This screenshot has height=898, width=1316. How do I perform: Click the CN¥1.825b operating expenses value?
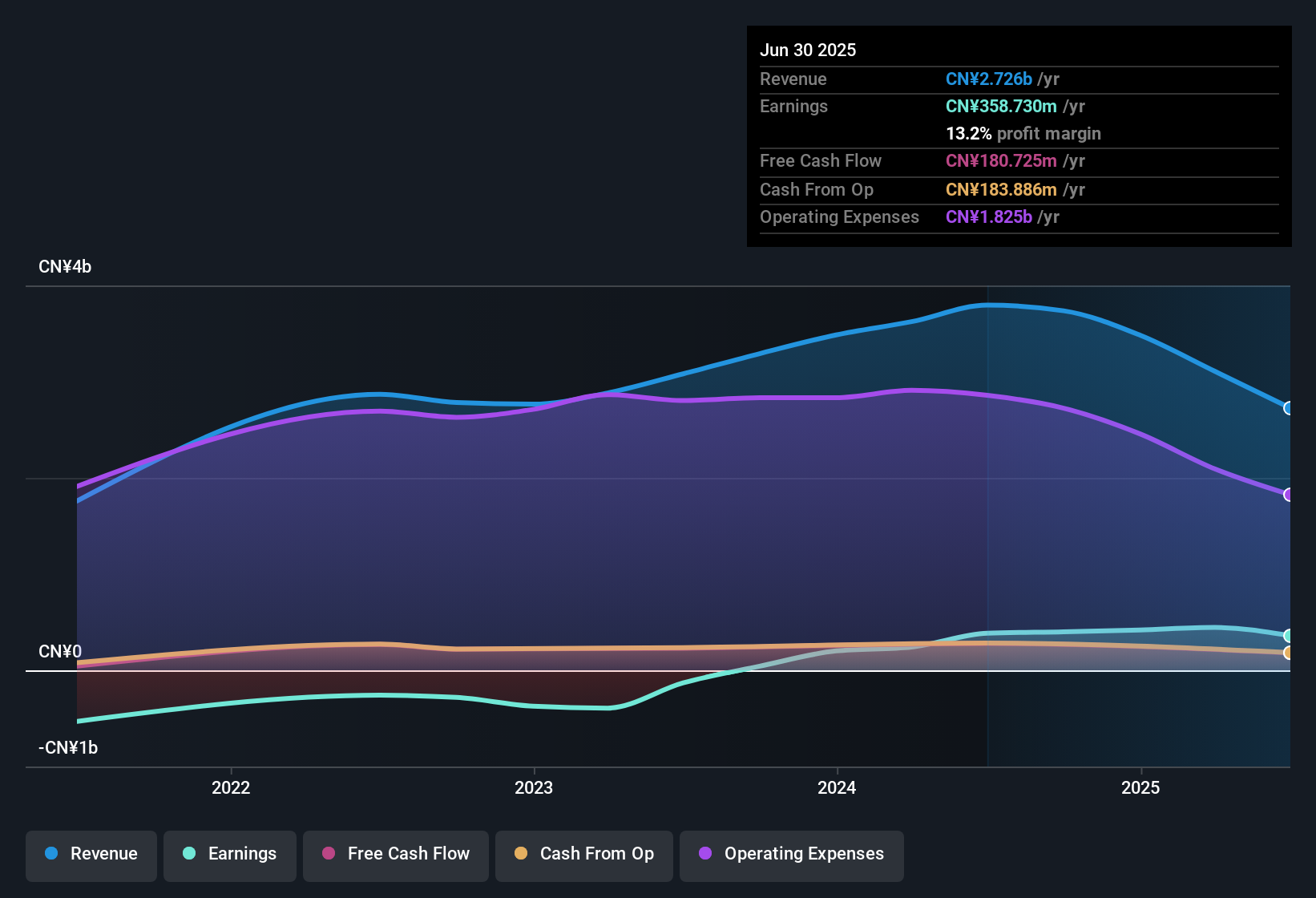click(x=989, y=217)
